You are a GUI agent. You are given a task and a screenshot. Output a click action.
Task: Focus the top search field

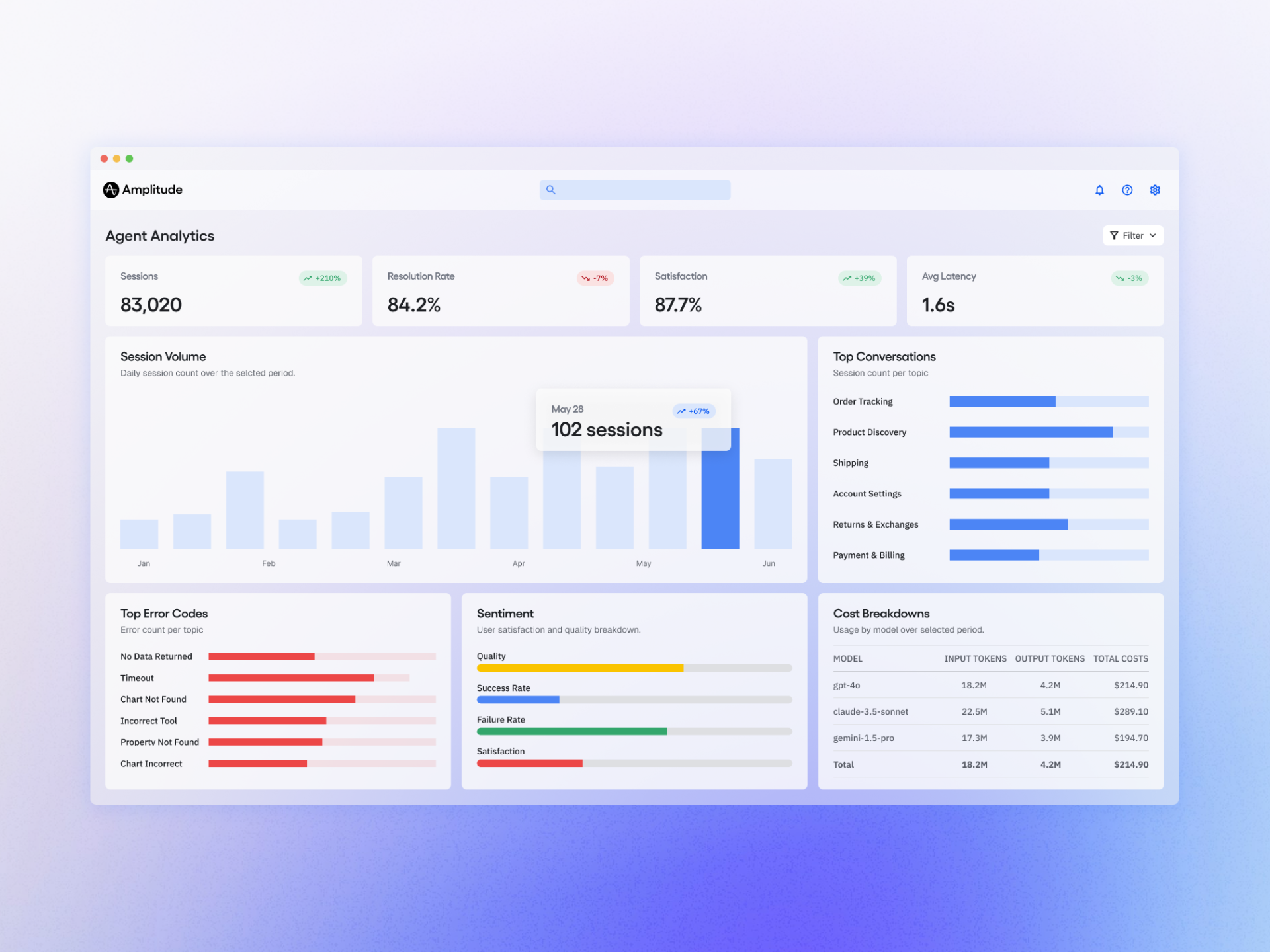click(x=635, y=190)
